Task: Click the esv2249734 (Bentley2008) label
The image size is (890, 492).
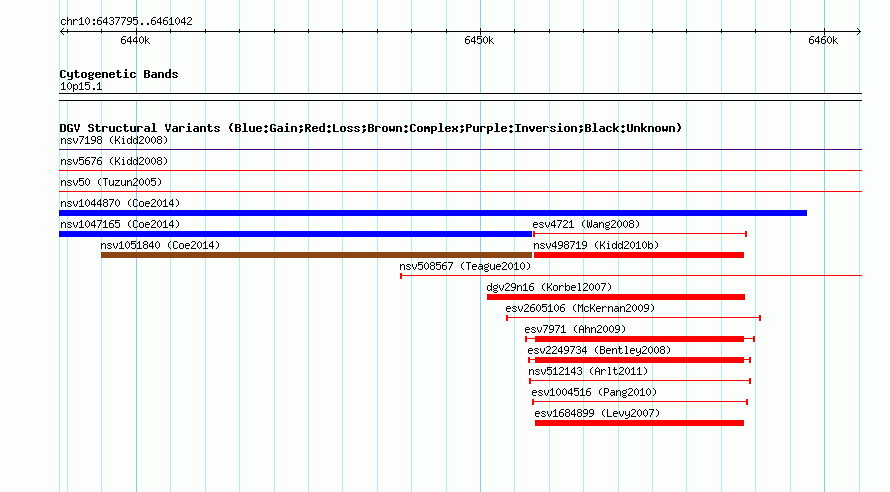Action: [x=599, y=350]
